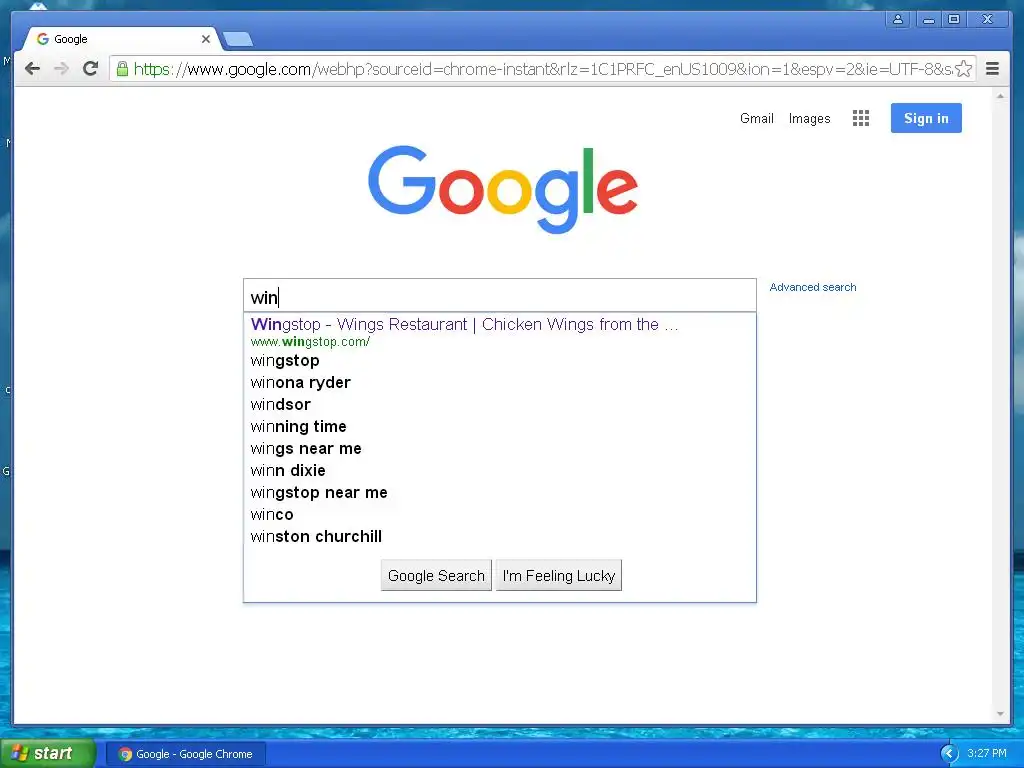Select the 'wingstop near me' suggestion
Image resolution: width=1024 pixels, height=768 pixels.
coord(500,492)
